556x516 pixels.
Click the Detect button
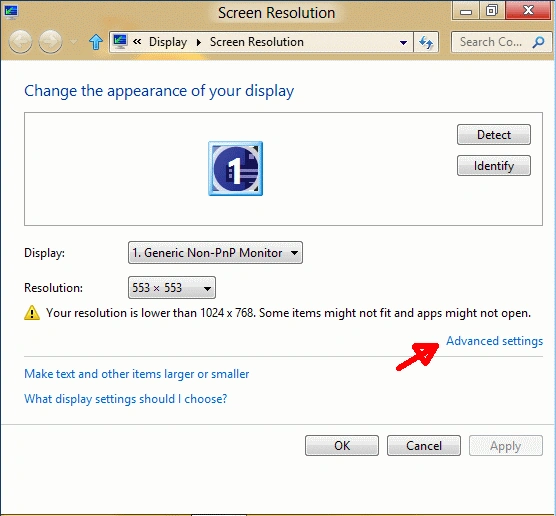point(494,135)
